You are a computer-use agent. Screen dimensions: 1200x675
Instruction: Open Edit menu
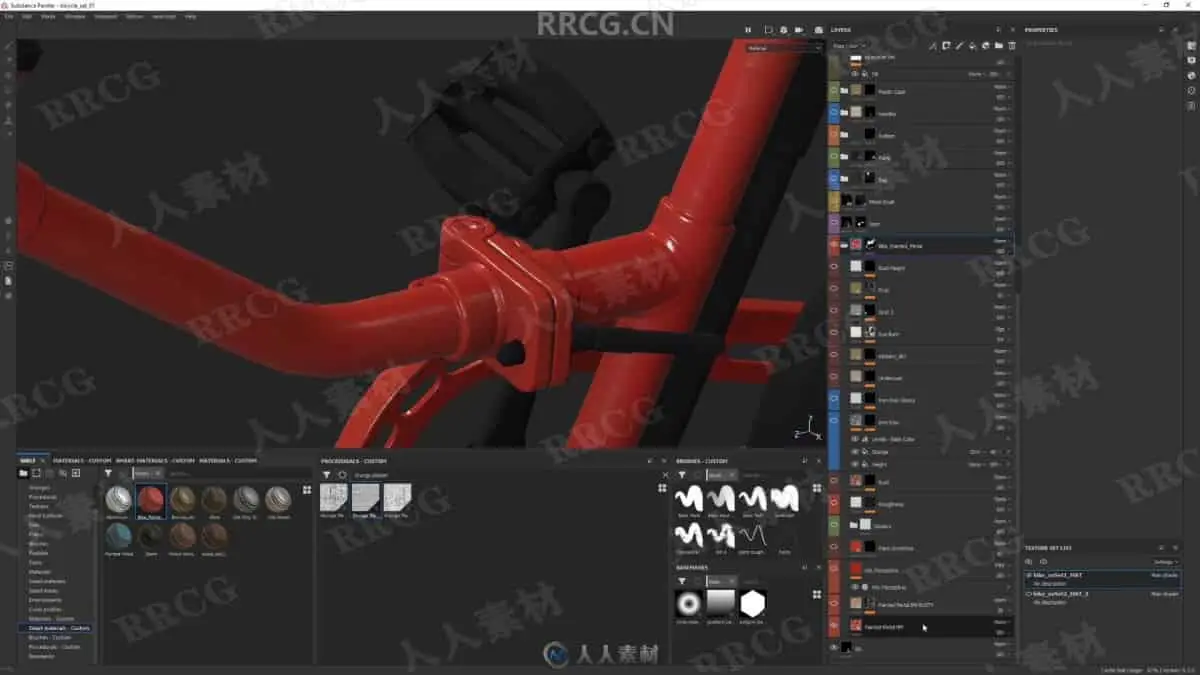(x=27, y=17)
